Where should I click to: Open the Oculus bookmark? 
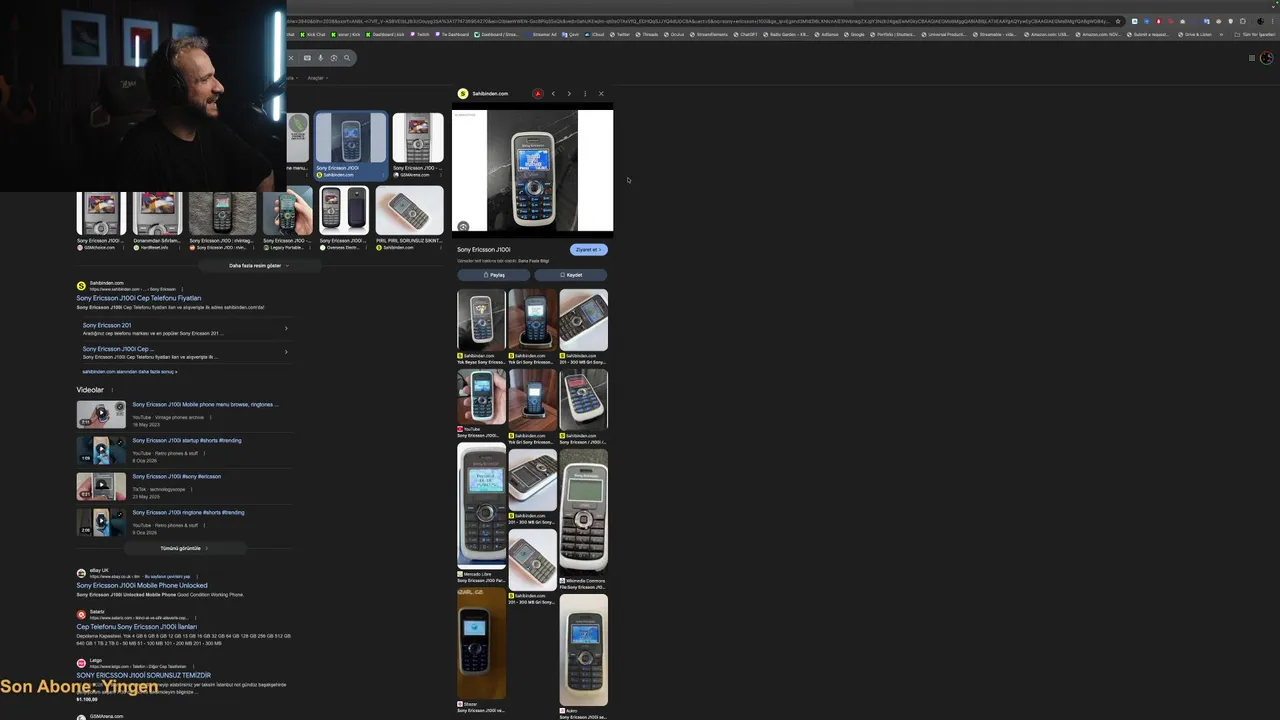[674, 34]
